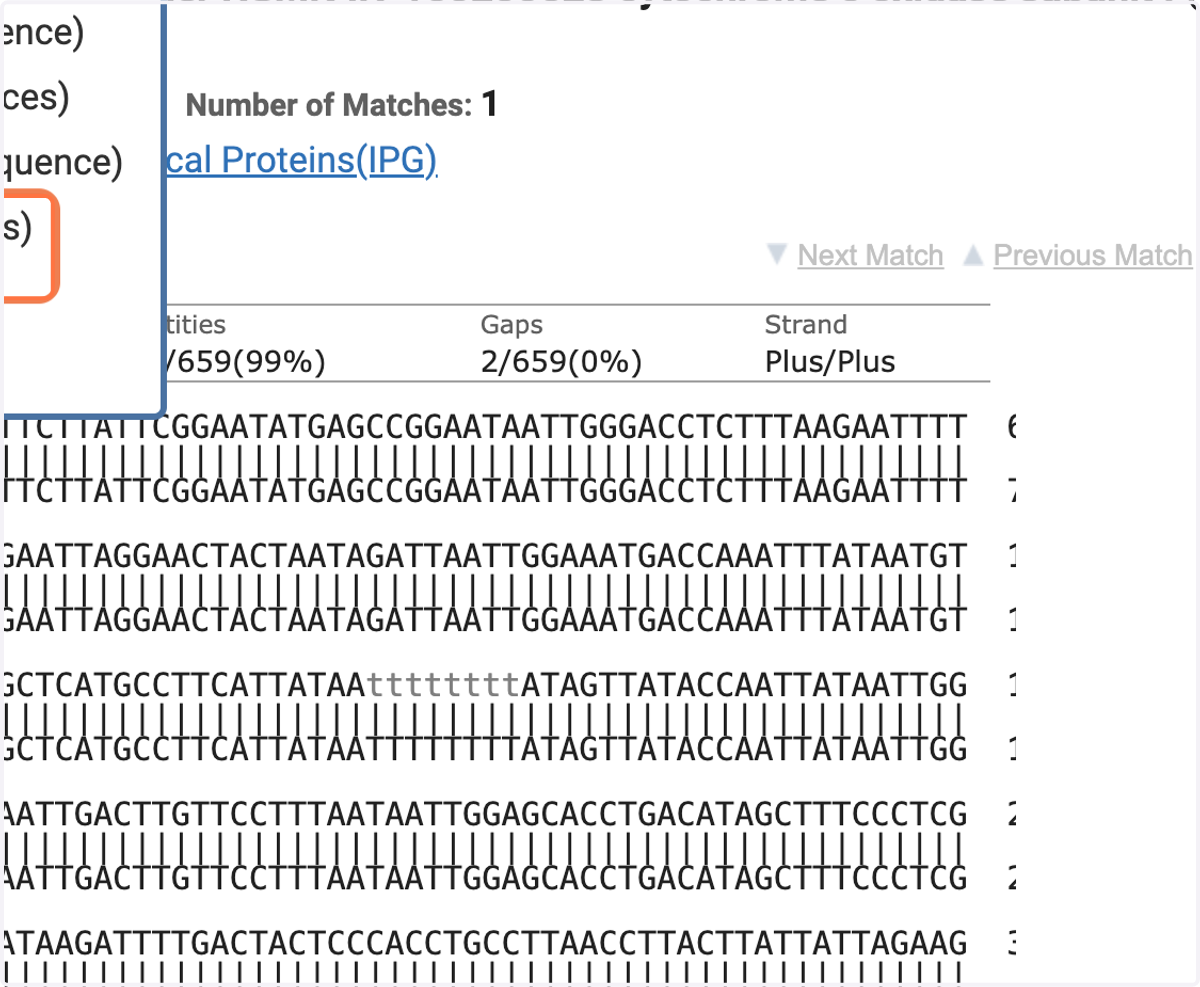Select the dropdown option ending 'ces)'

pos(35,97)
